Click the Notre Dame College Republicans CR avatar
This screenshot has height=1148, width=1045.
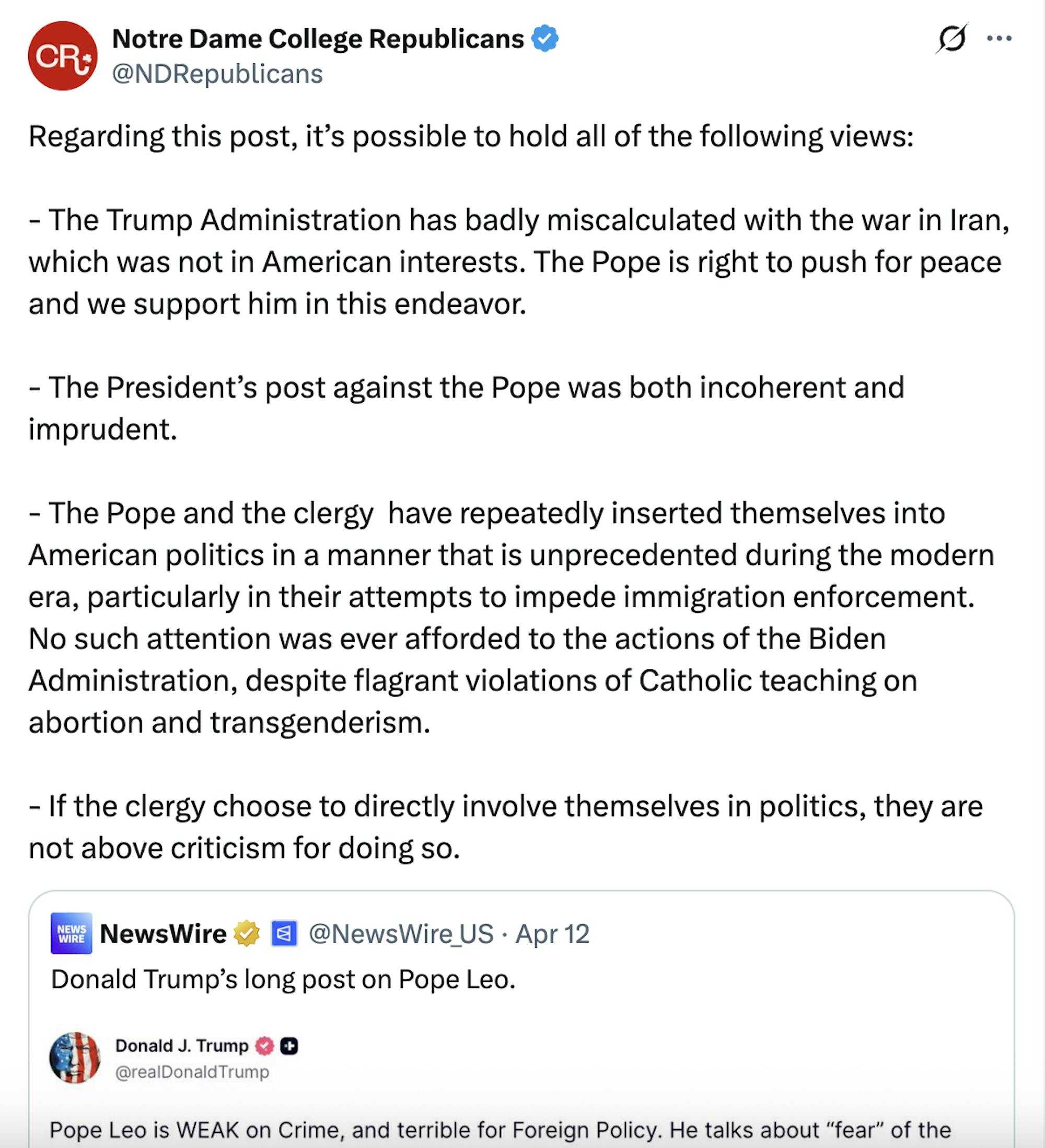(63, 56)
